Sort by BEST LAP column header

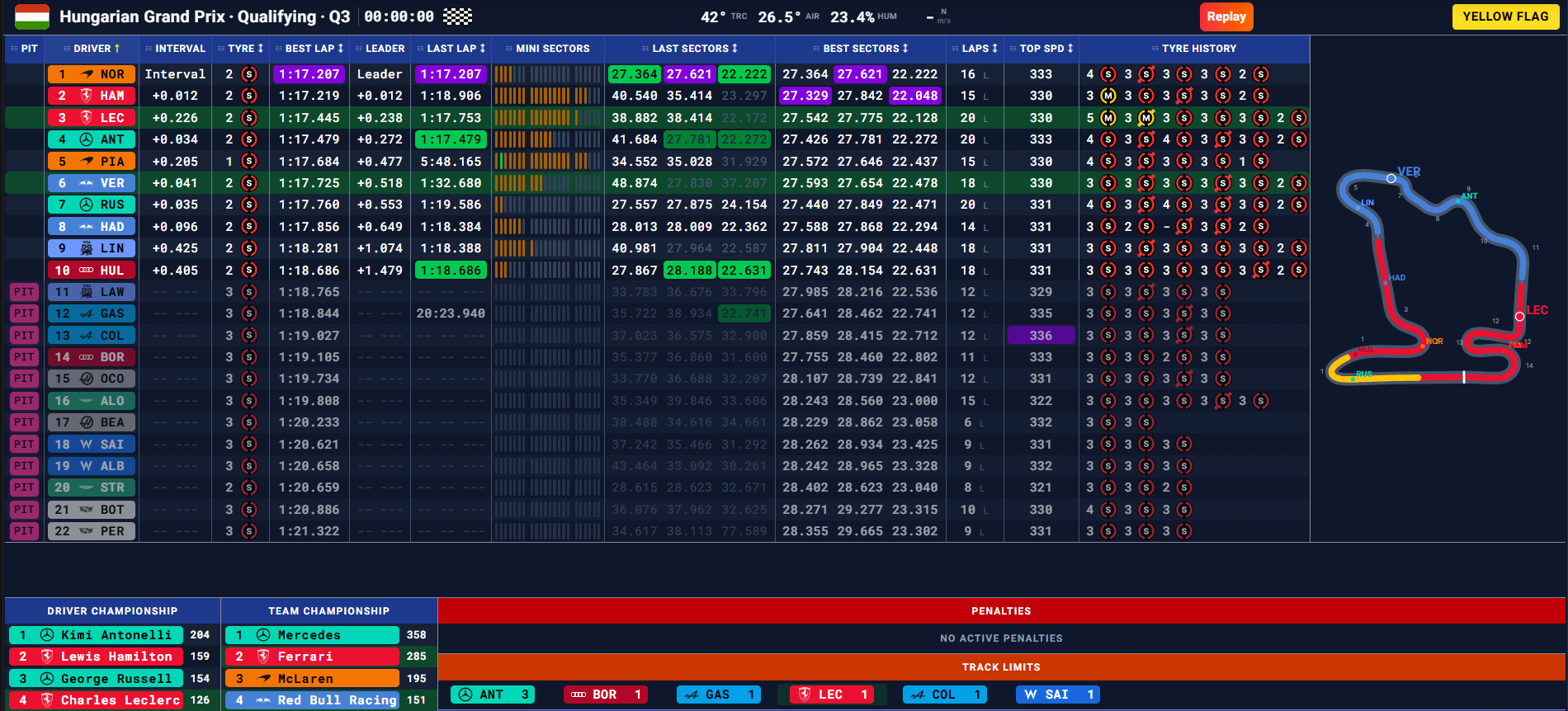point(309,49)
